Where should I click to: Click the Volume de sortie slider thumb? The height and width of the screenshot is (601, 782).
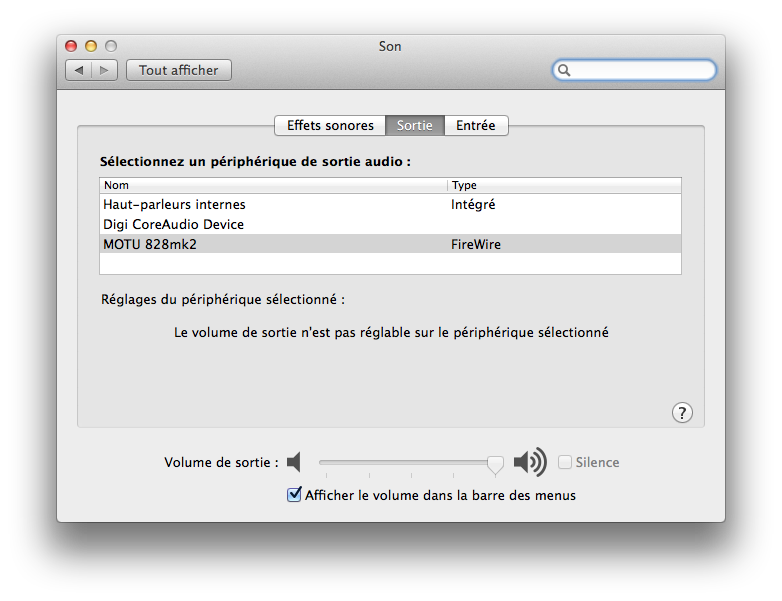coord(495,464)
